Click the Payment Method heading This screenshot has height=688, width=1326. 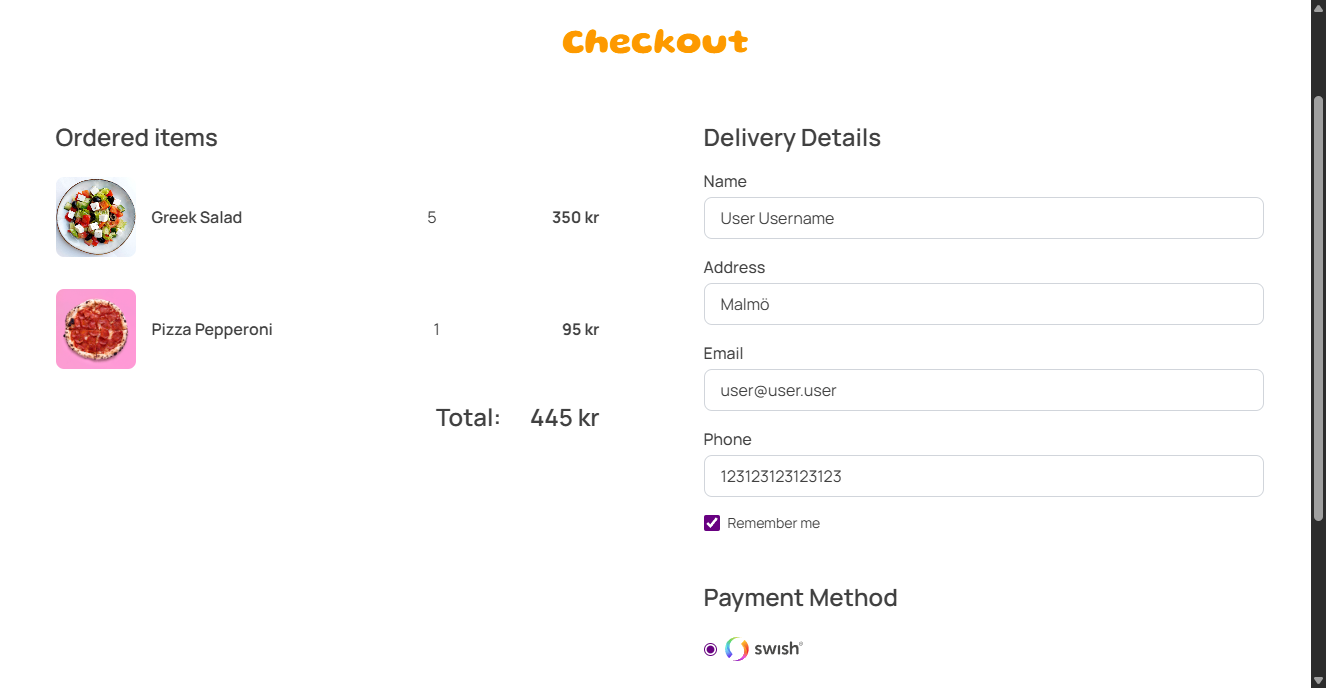click(x=801, y=598)
